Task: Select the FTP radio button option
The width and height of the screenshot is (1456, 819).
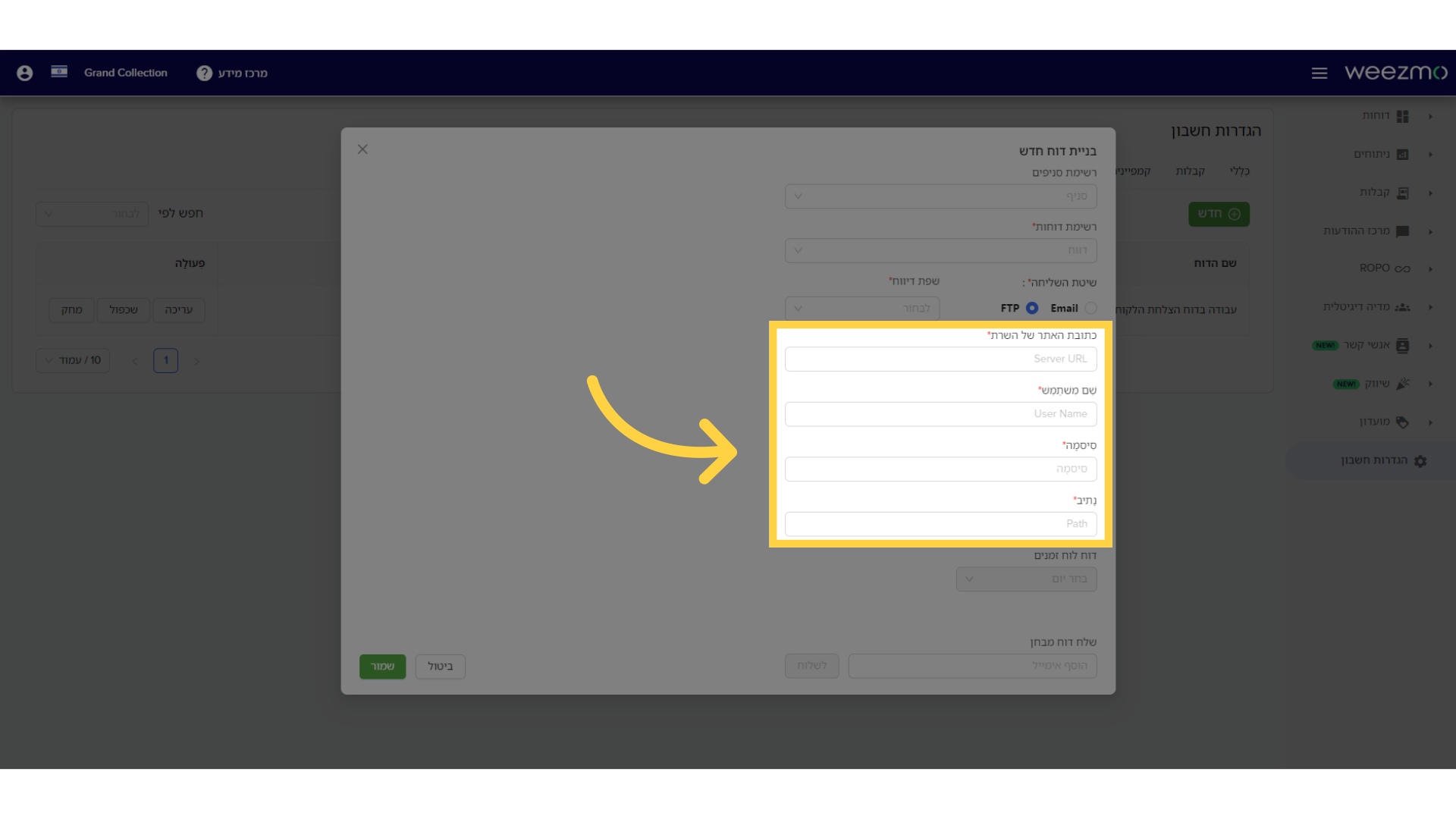Action: tap(1032, 307)
